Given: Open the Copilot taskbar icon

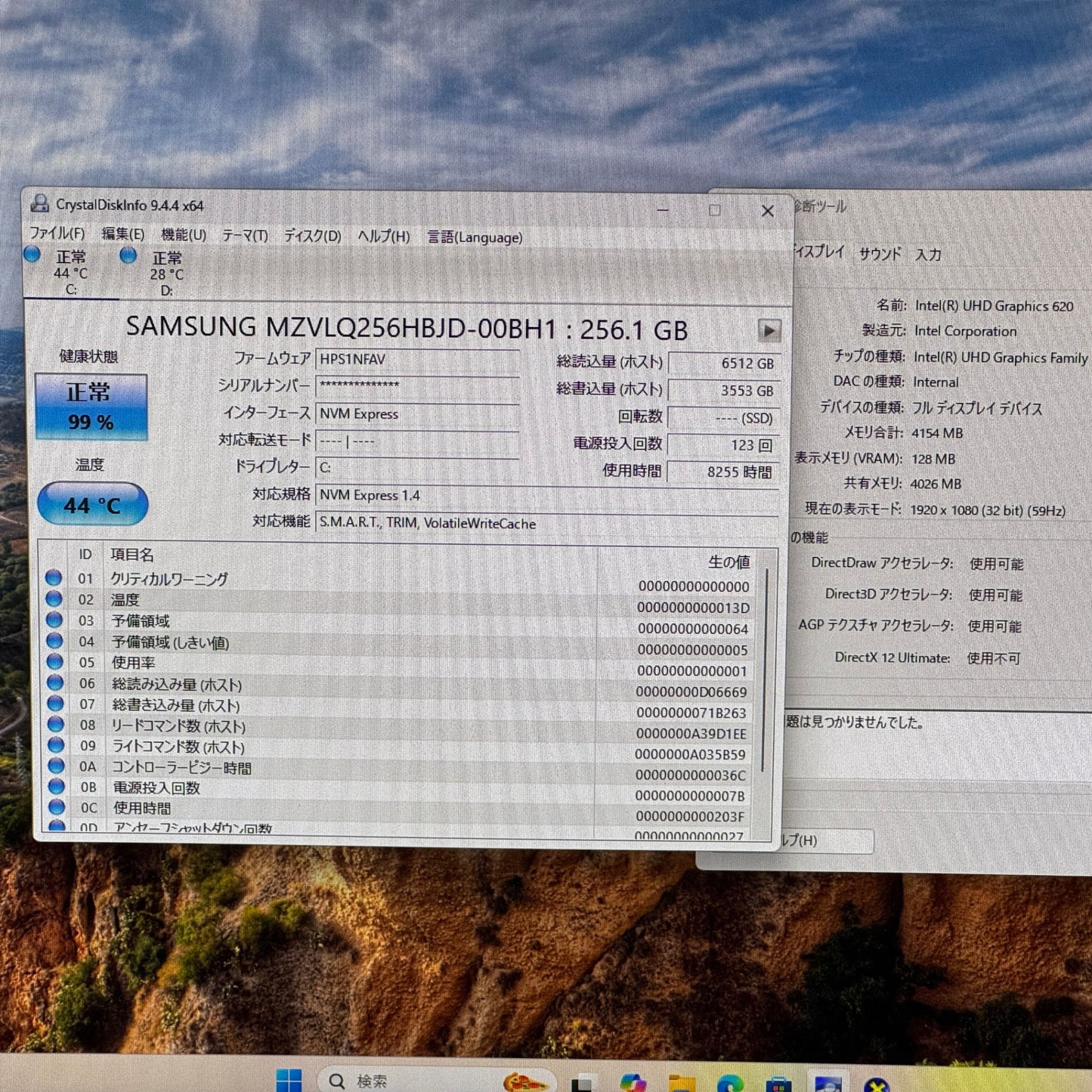Looking at the screenshot, I should click(633, 1082).
